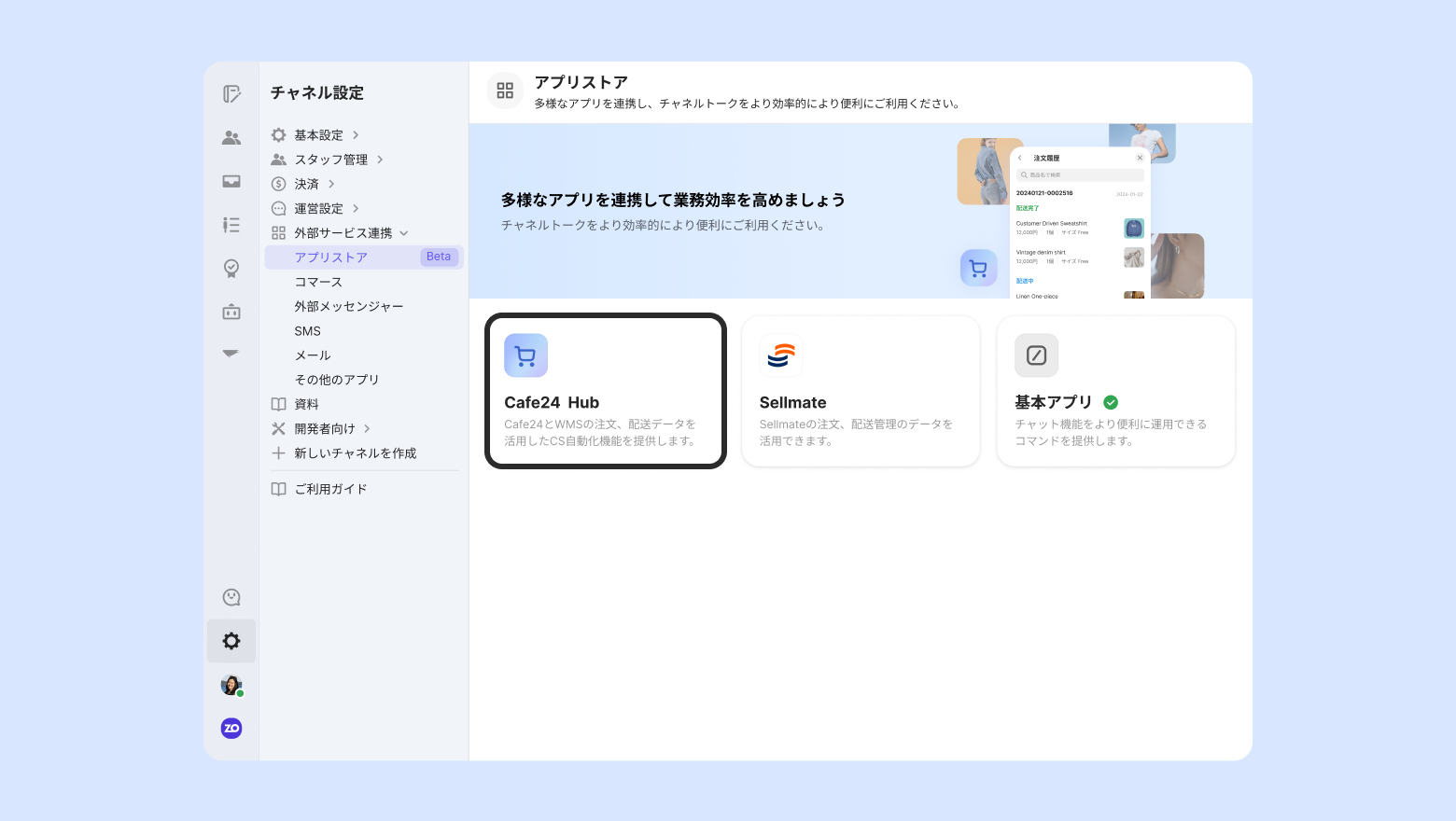1456x821 pixels.
Task: Click the Sellmate description text
Action: [857, 432]
